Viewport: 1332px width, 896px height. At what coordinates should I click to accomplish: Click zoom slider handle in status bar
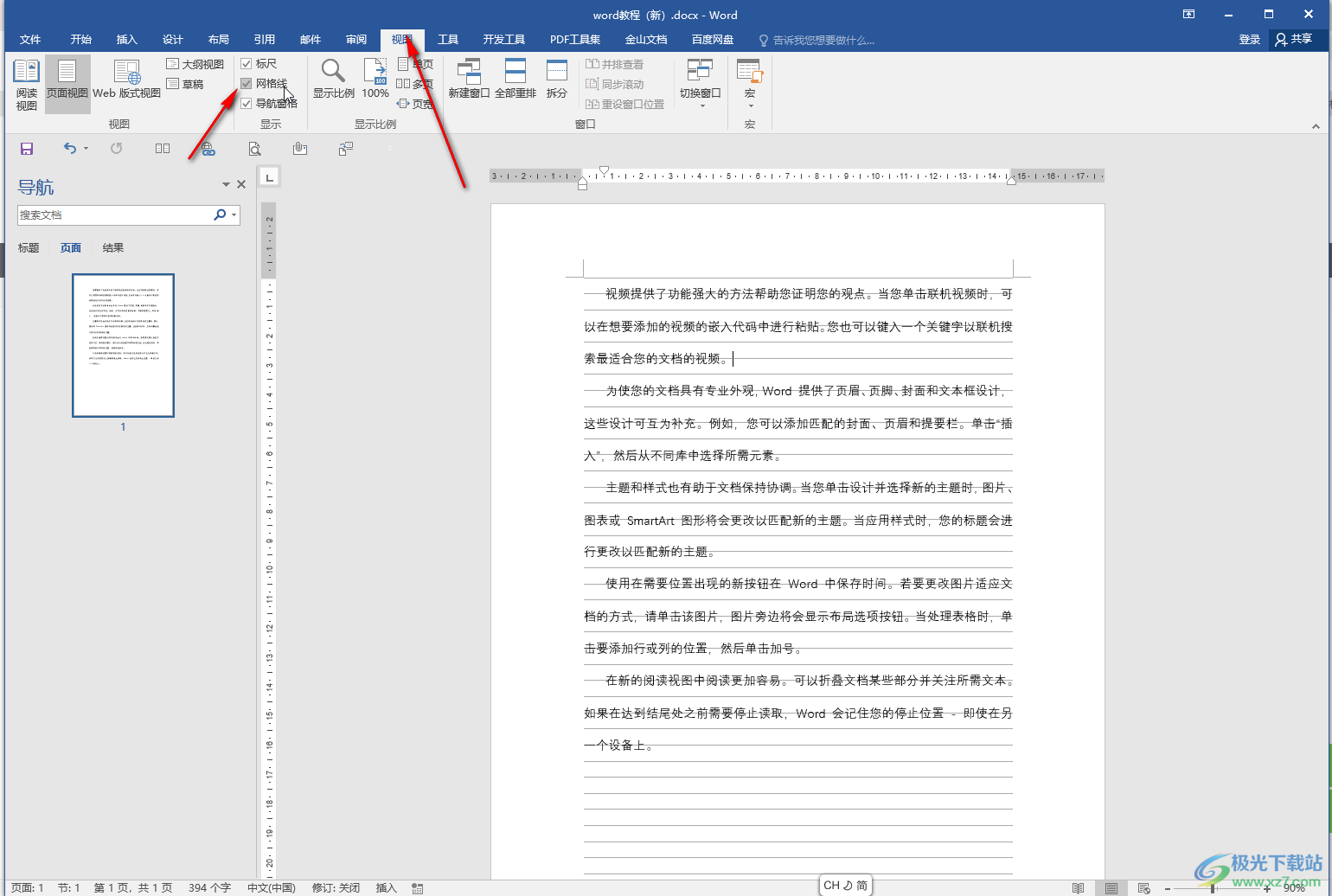point(1214,888)
